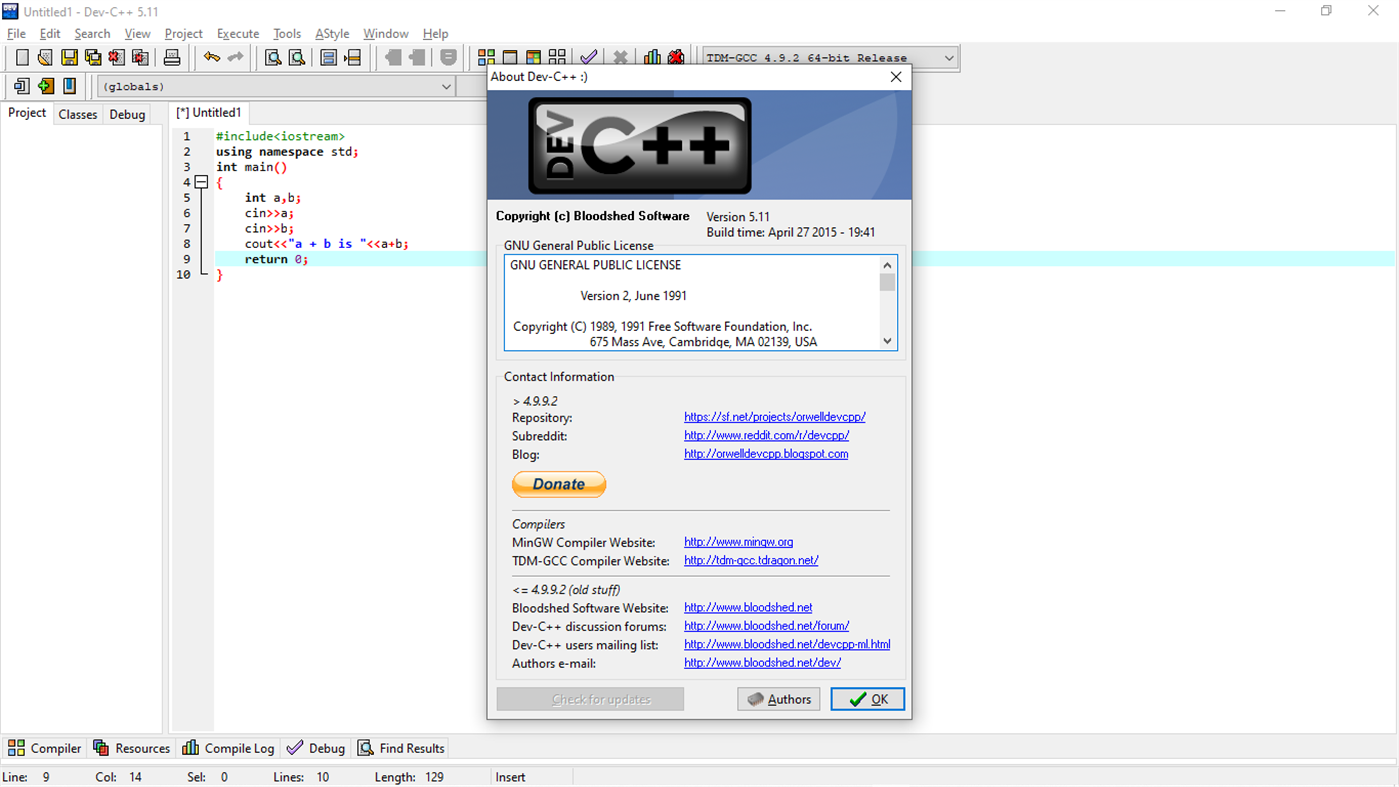Open the File menu
The width and height of the screenshot is (1399, 787).
tap(16, 33)
